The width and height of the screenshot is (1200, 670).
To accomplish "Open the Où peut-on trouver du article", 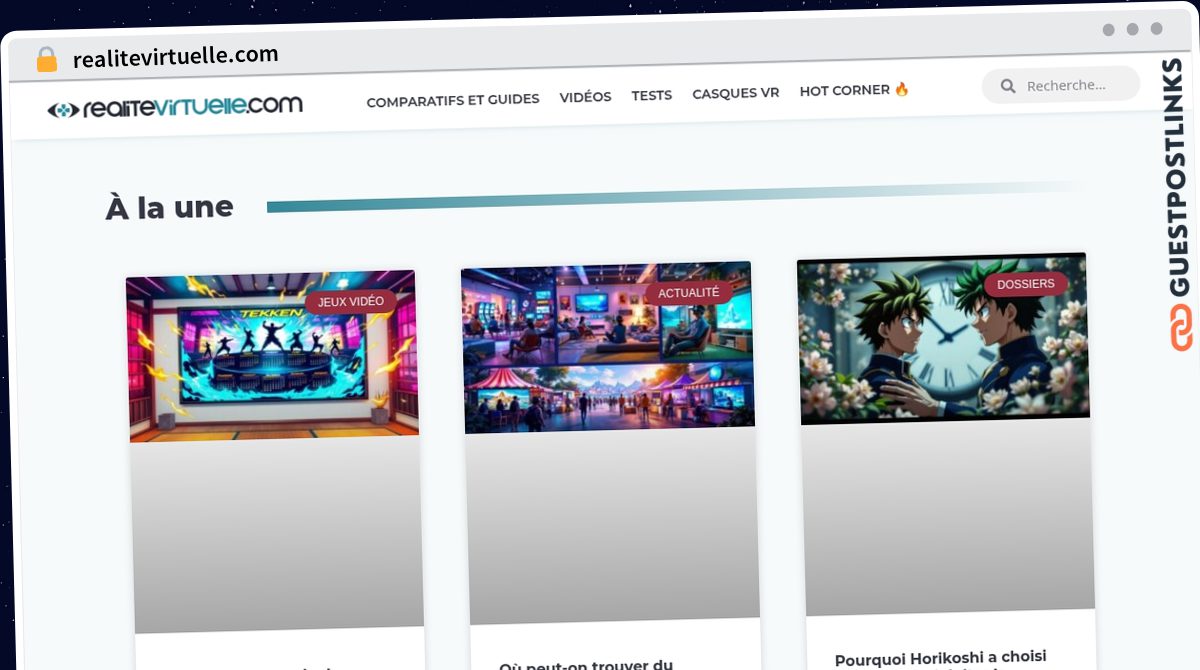I will (x=585, y=664).
